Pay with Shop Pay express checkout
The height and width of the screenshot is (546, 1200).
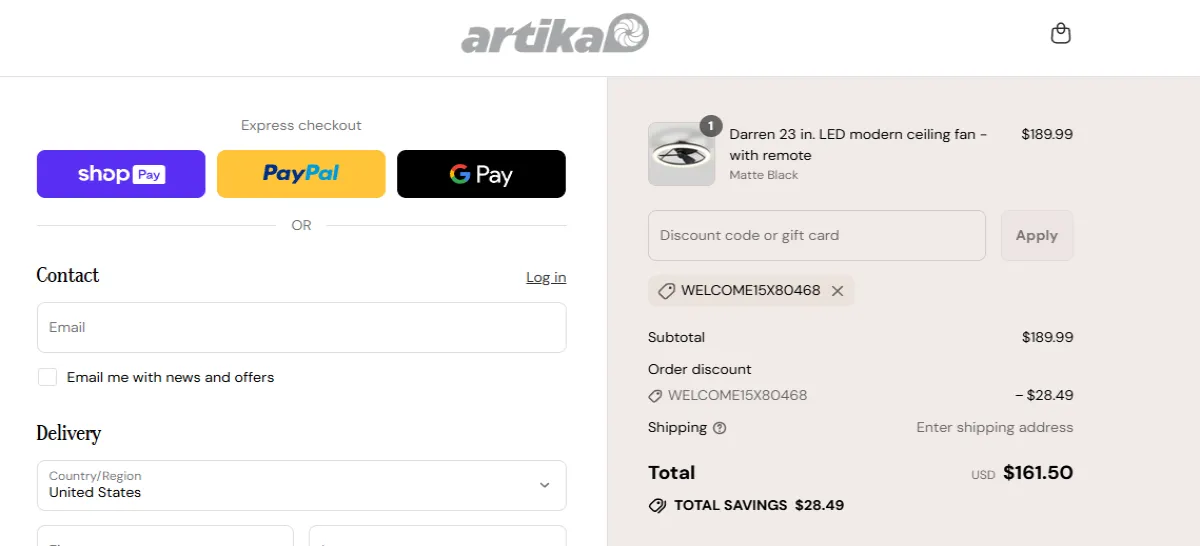point(121,174)
